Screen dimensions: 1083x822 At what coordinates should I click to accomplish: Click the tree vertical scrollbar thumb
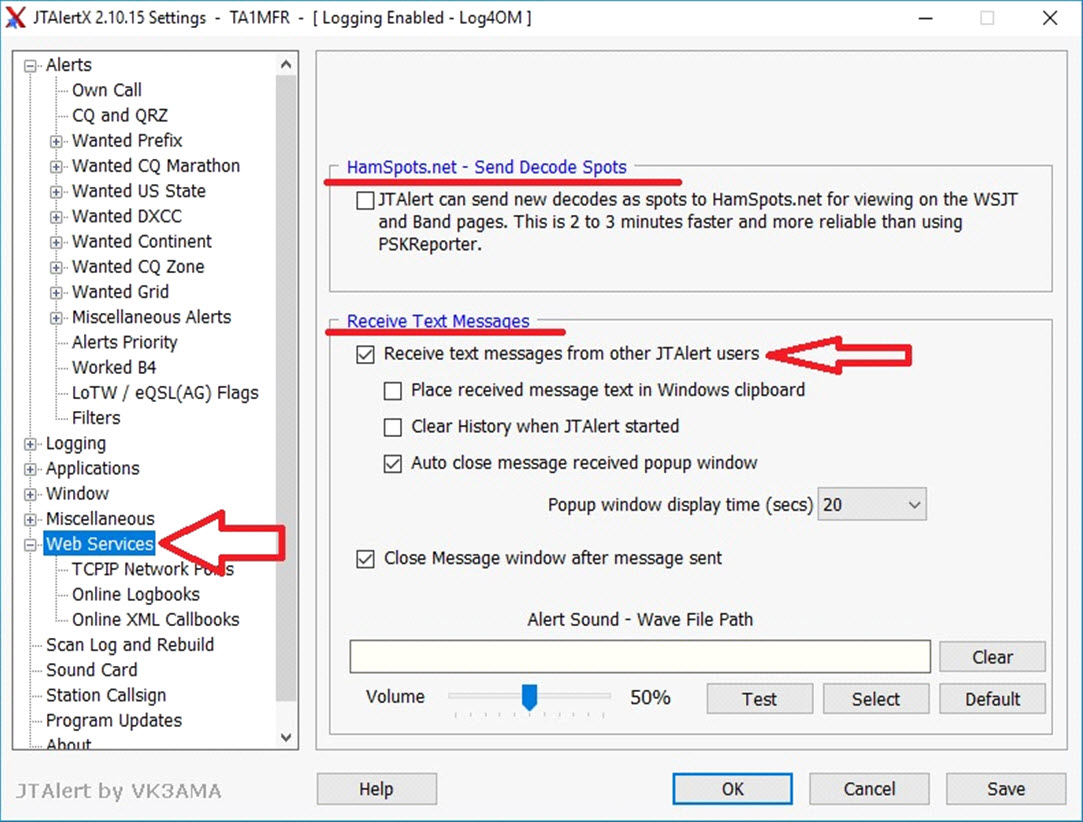[286, 388]
